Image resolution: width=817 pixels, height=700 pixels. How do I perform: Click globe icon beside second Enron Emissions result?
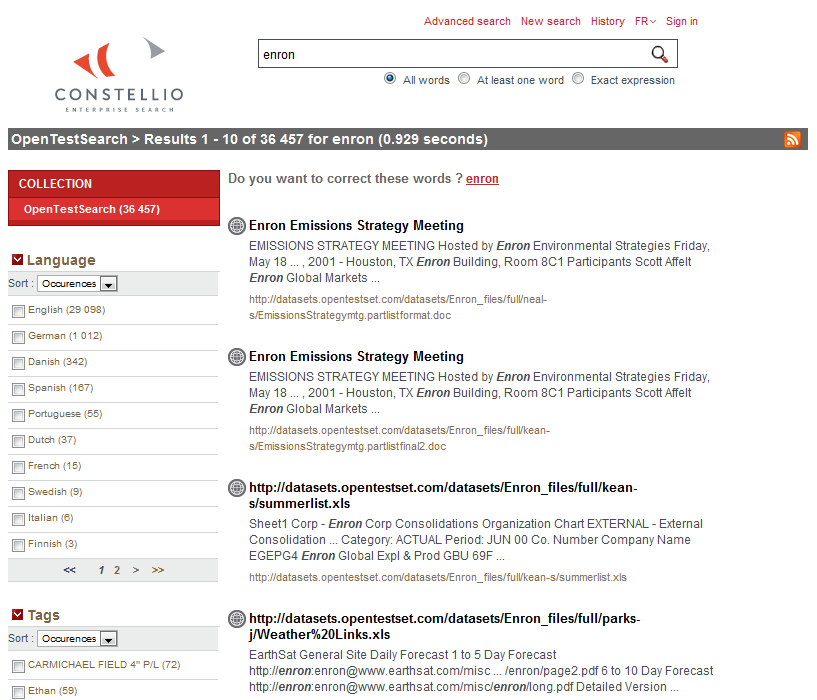tap(237, 357)
